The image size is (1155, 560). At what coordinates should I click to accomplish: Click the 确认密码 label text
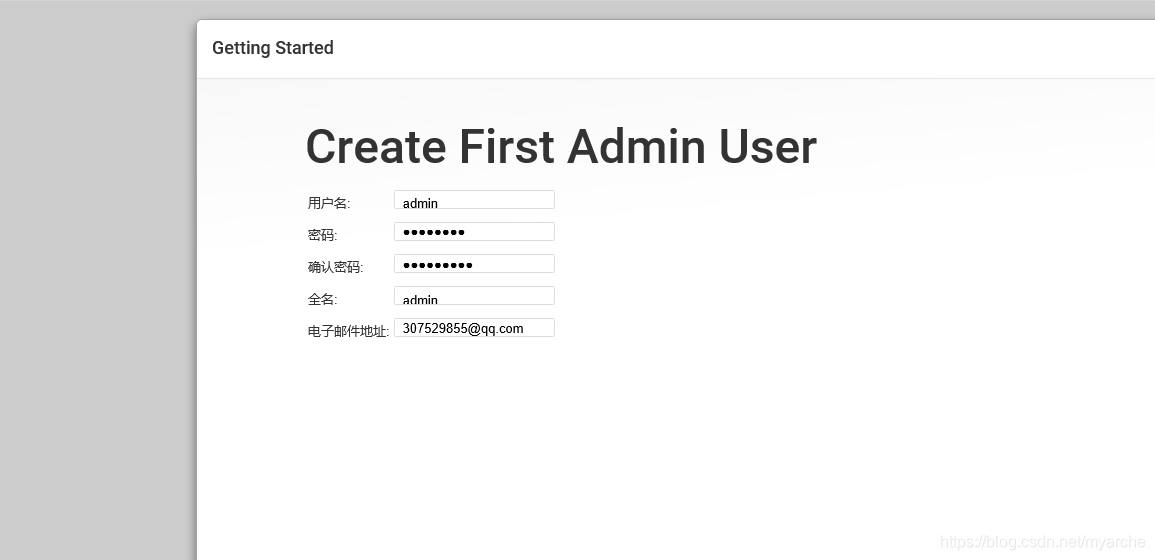(335, 267)
